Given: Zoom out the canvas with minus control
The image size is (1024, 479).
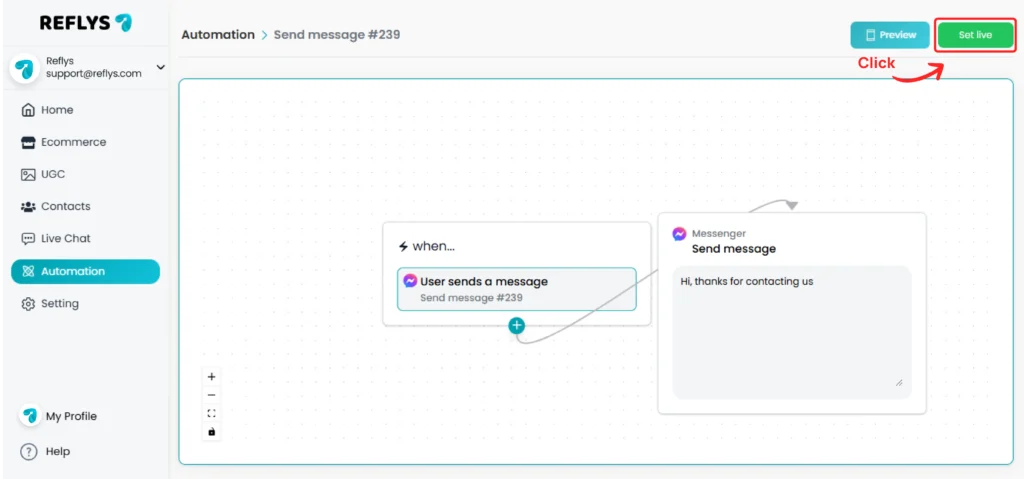Looking at the screenshot, I should [x=211, y=395].
